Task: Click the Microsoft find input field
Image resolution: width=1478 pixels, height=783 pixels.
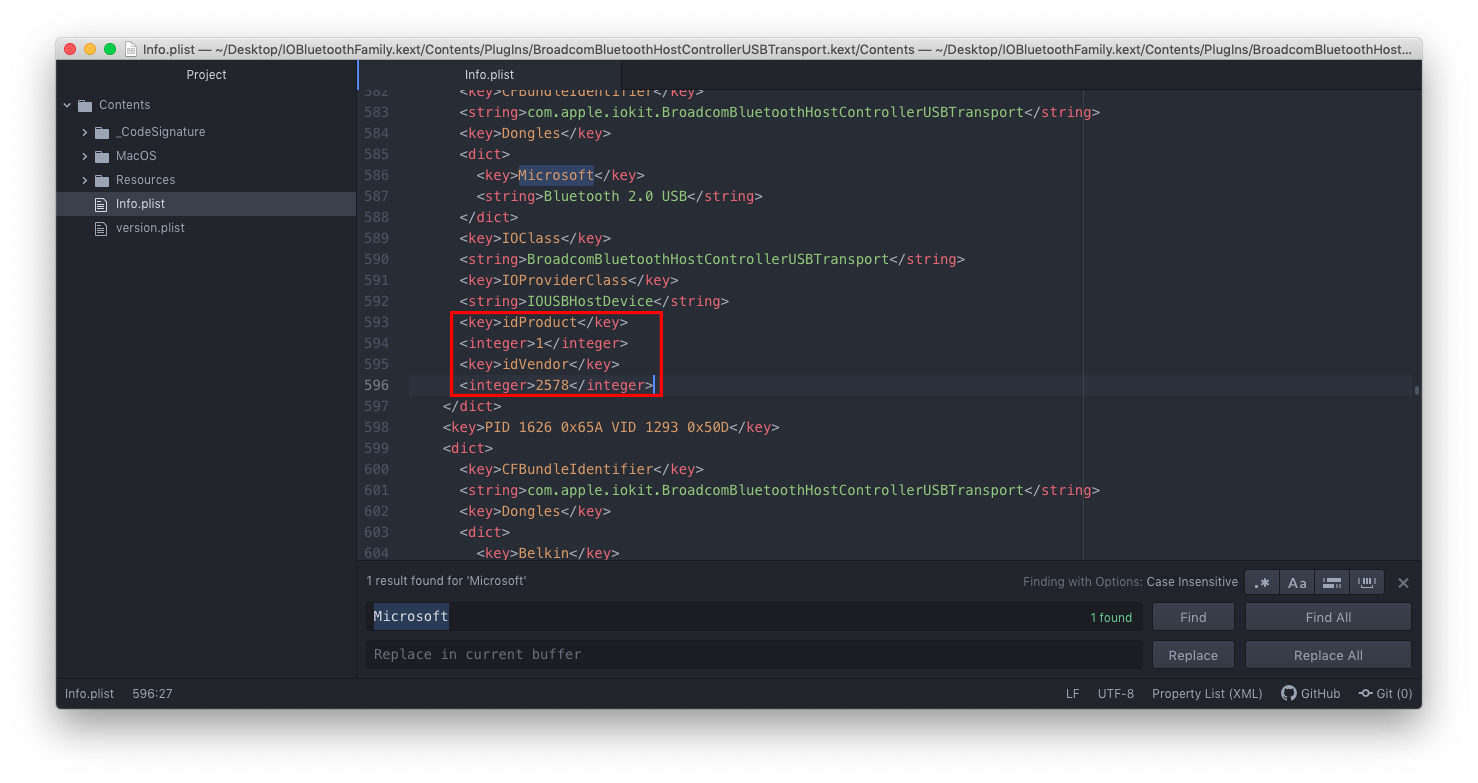Action: click(x=754, y=617)
